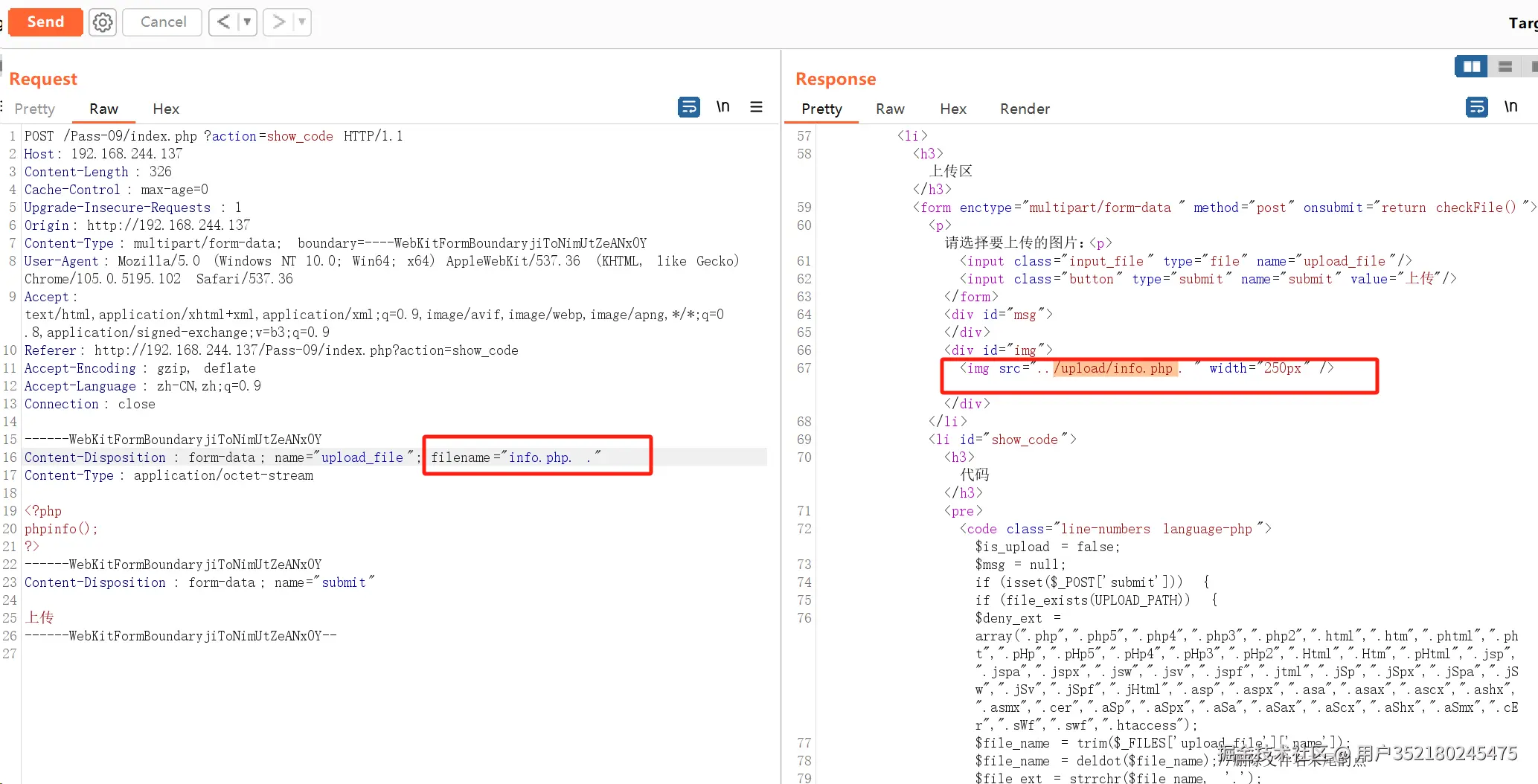Viewport: 1538px width, 784px height.
Task: Click the filename="info.php. ." value in the request
Action: (516, 457)
